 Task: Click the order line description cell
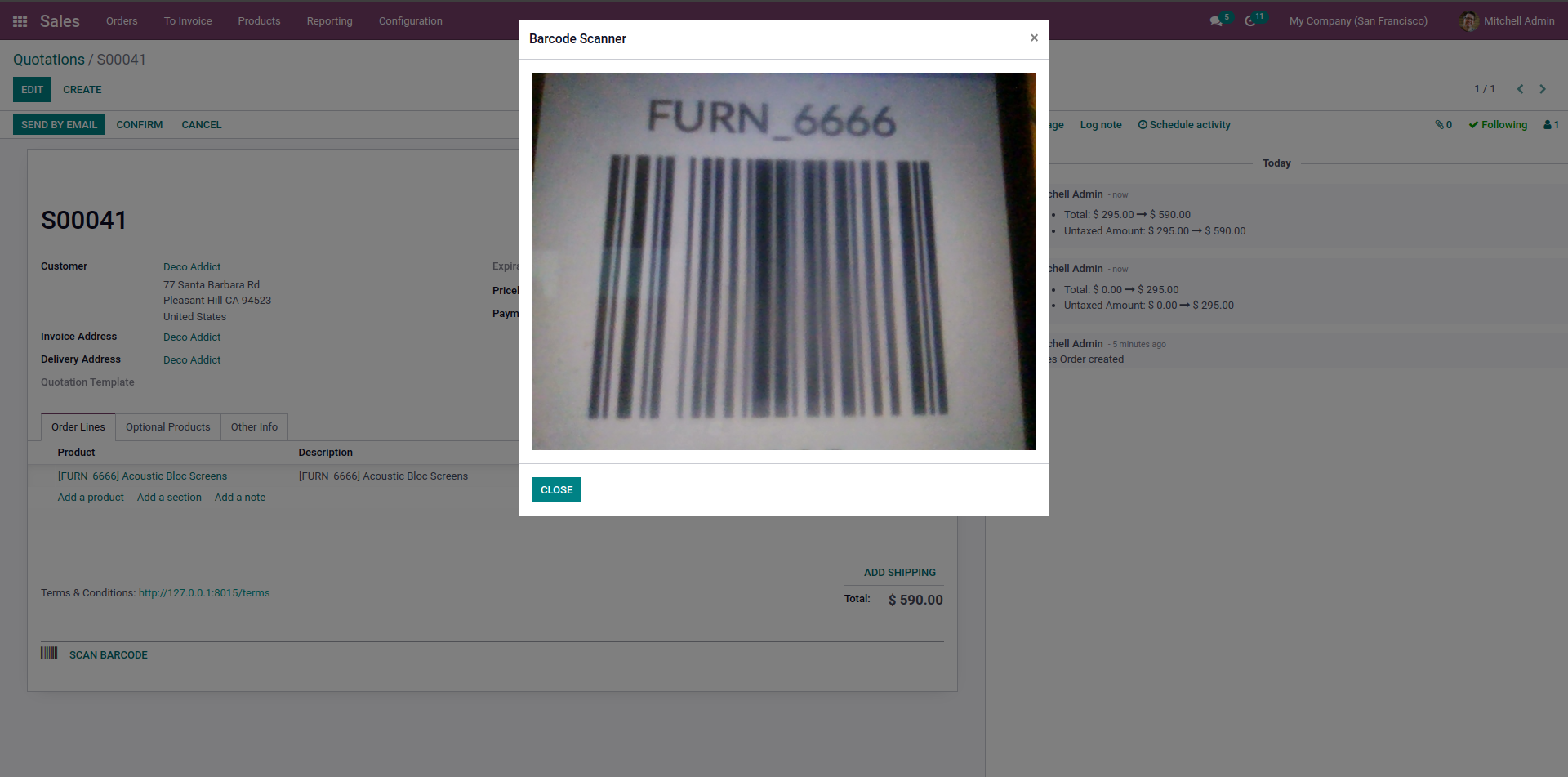383,476
